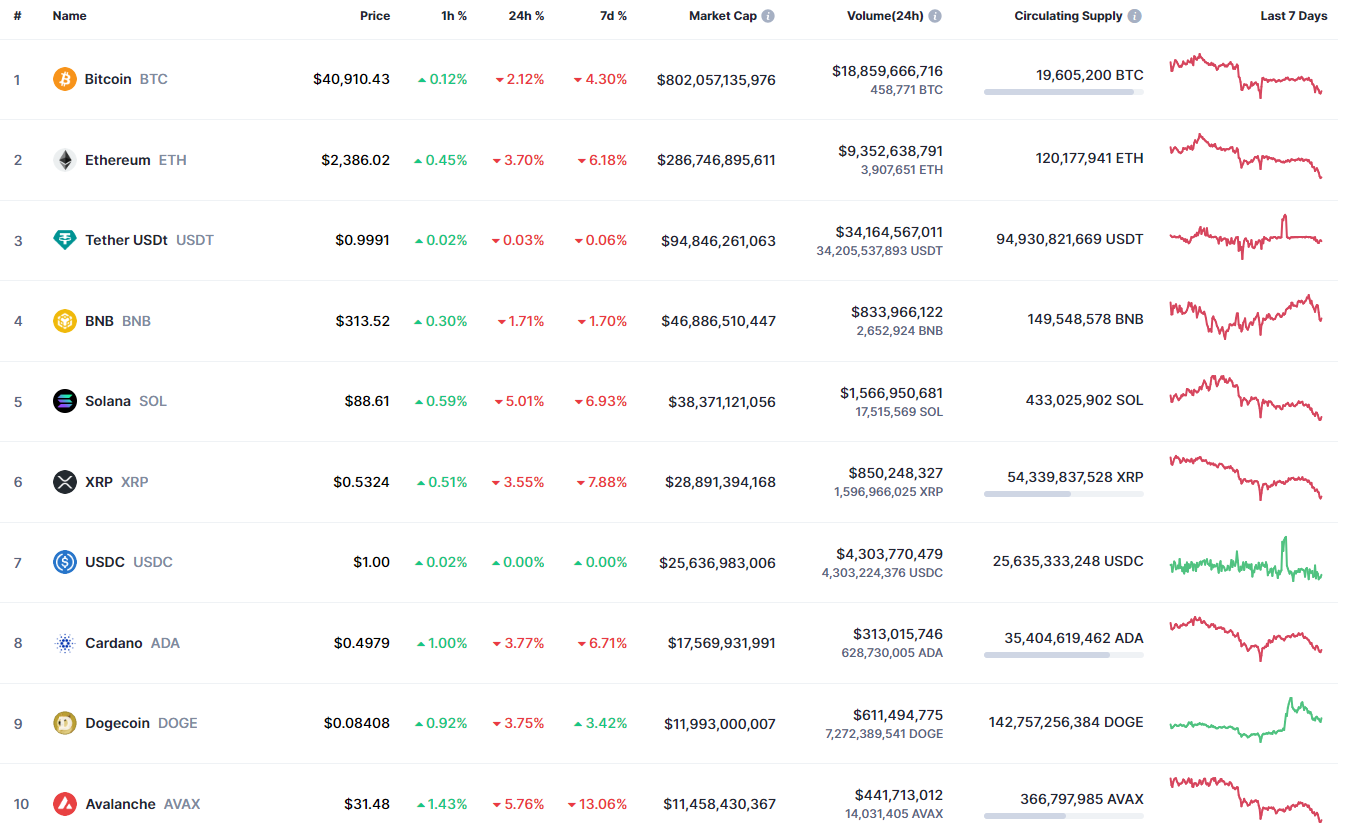
Task: Click the Circulating Supply info icon
Action: click(1134, 16)
